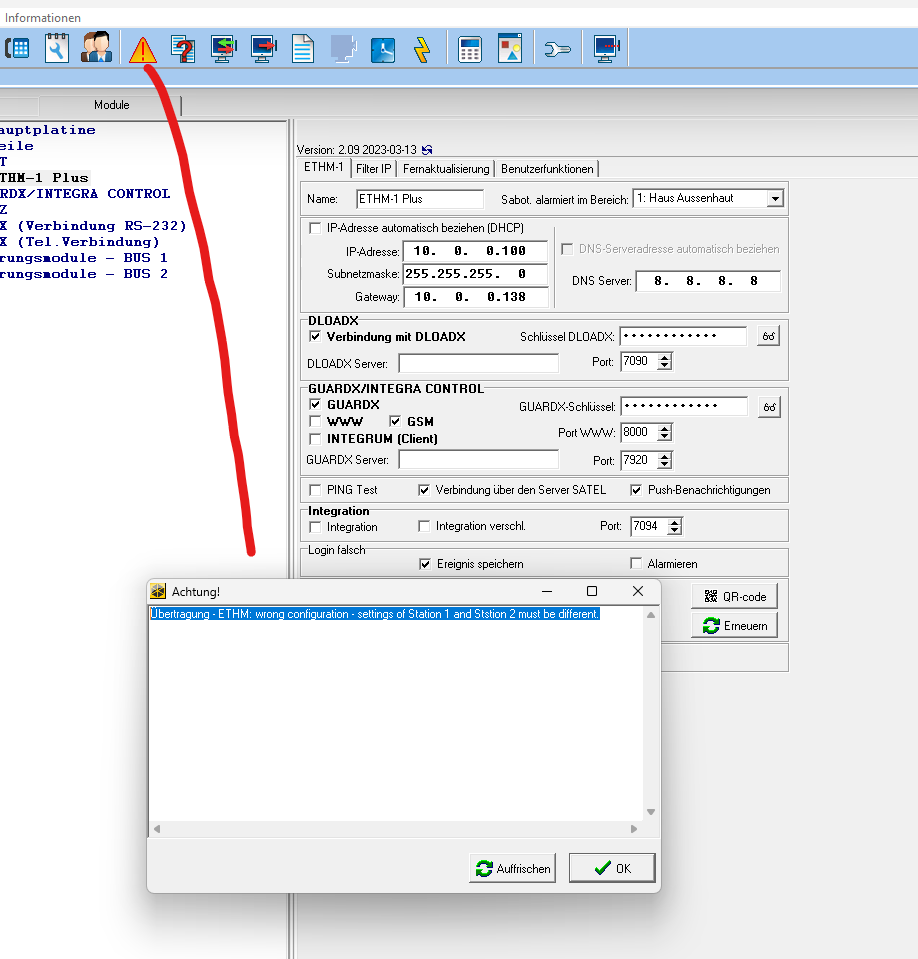
Task: Click the notepad with wrench icon
Action: 56,48
